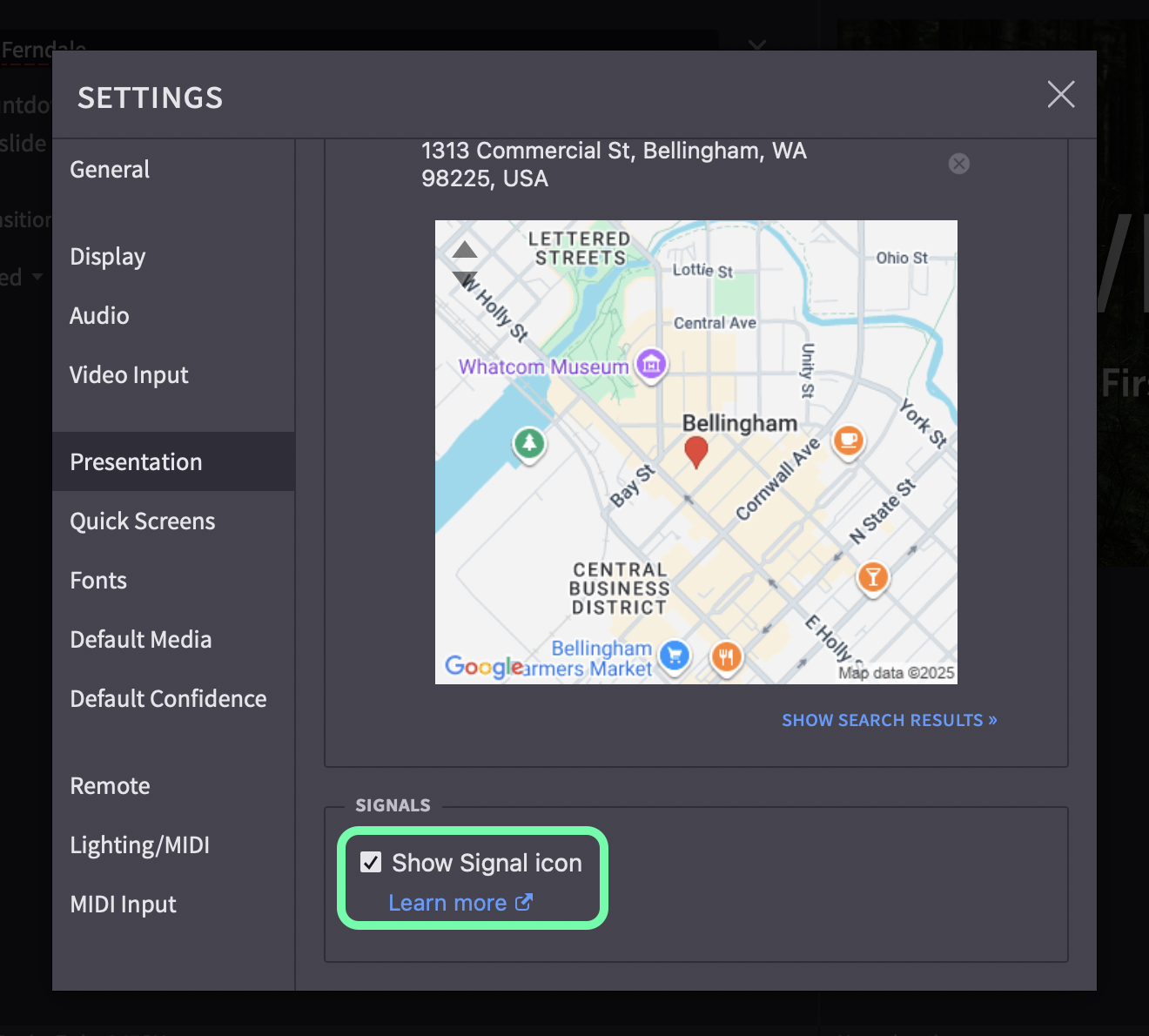Click Show Search Results link

(890, 720)
